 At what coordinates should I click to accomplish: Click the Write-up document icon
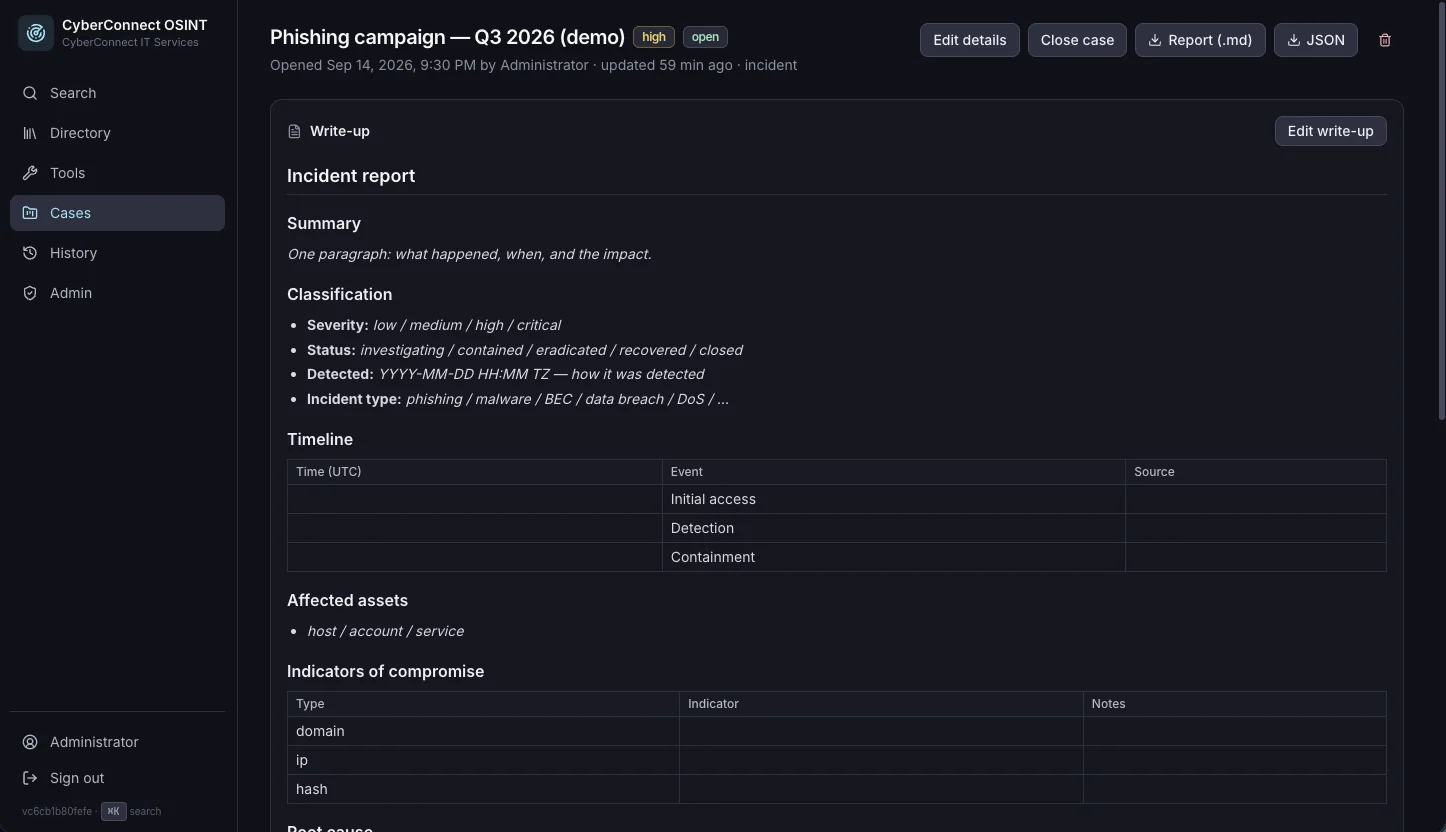point(294,131)
